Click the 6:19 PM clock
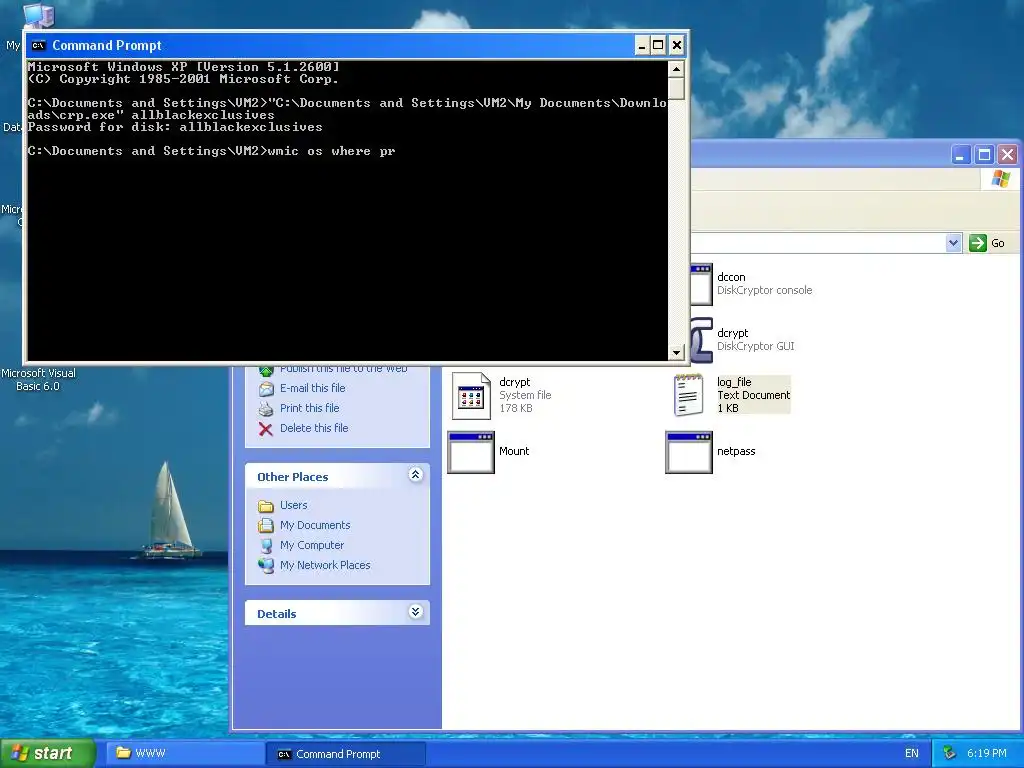1024x768 pixels. tap(987, 753)
